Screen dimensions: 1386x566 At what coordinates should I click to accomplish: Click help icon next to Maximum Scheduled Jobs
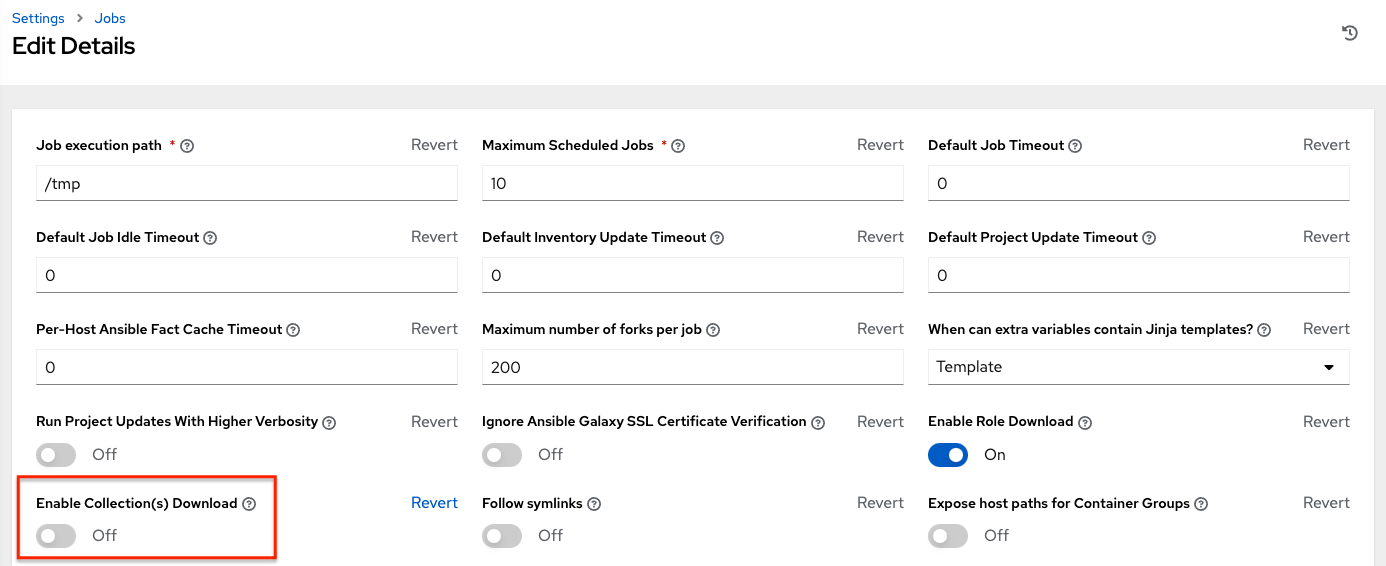(678, 146)
